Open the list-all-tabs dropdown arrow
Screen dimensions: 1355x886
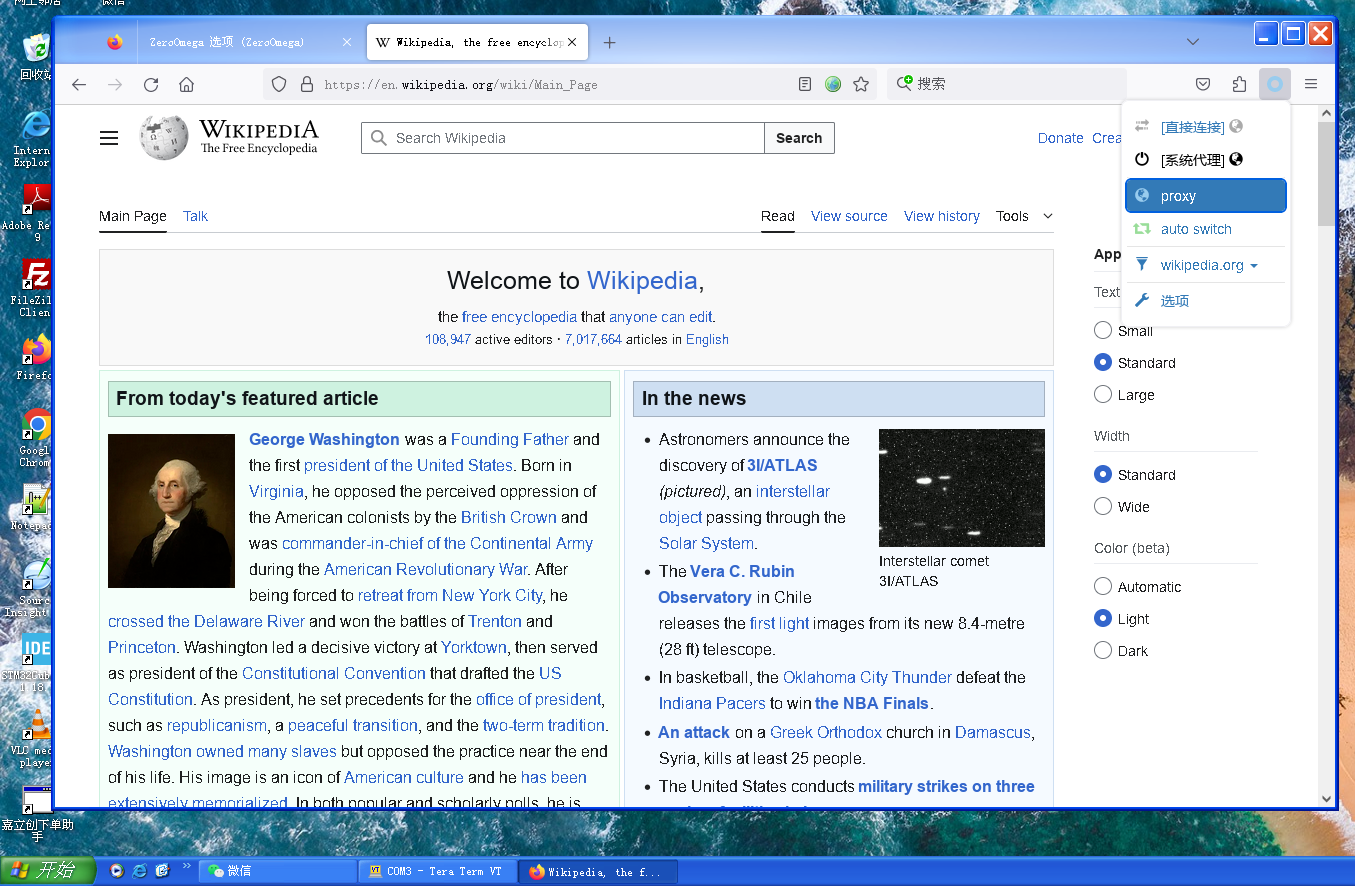(x=1192, y=42)
